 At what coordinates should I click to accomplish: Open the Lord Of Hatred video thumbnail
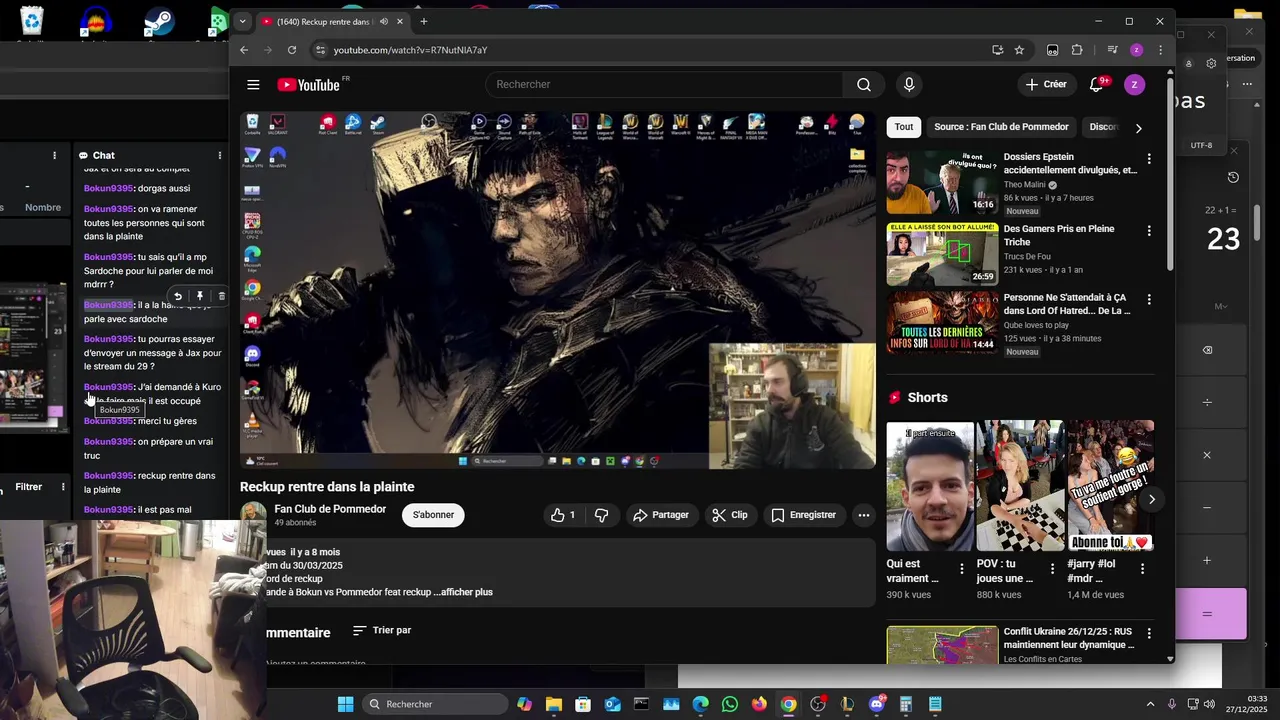coord(942,322)
